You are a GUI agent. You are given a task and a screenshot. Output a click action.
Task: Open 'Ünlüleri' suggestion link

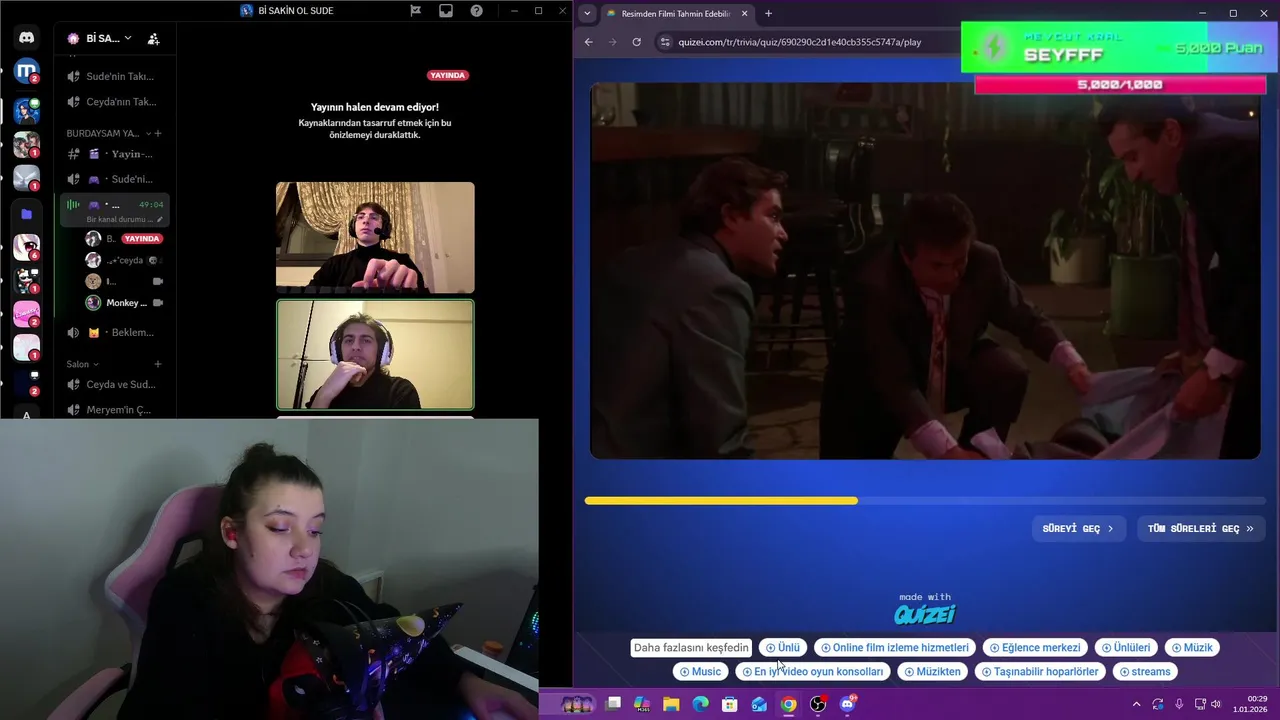(1126, 648)
